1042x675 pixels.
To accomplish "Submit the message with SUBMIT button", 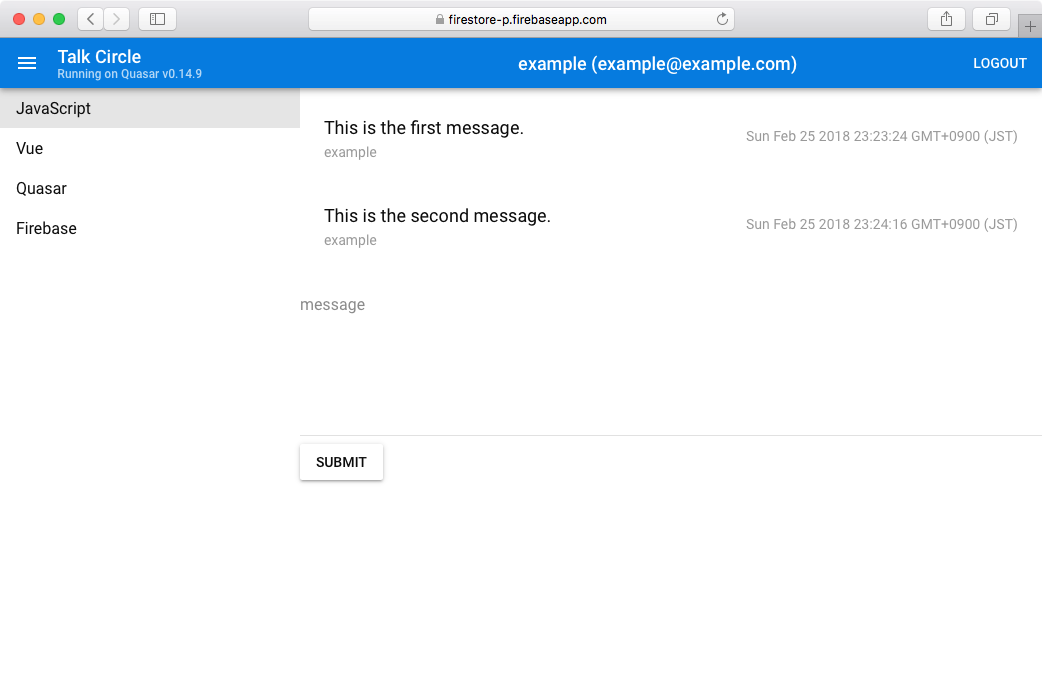I will coord(341,462).
